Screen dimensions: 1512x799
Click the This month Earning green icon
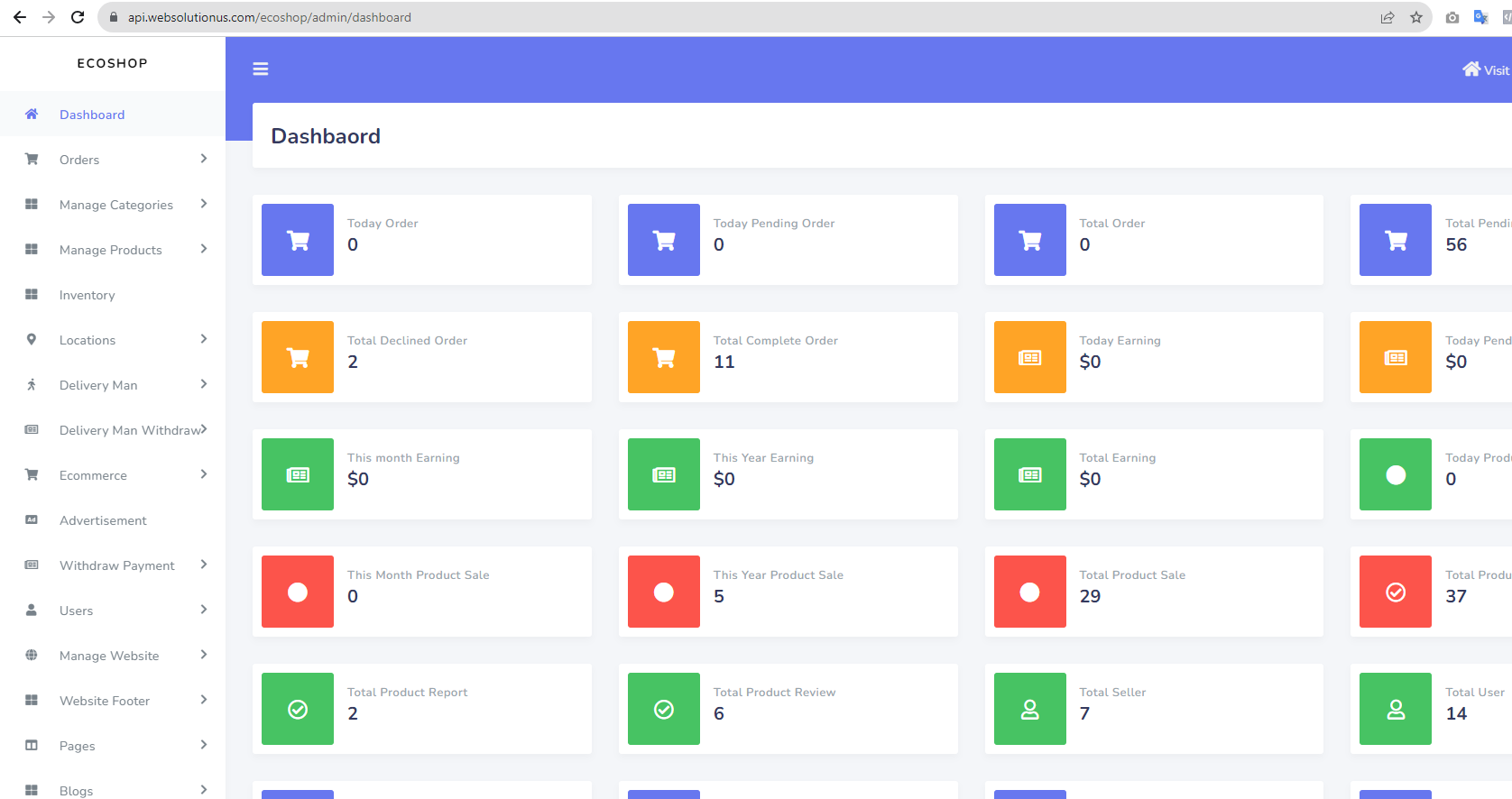pos(298,474)
